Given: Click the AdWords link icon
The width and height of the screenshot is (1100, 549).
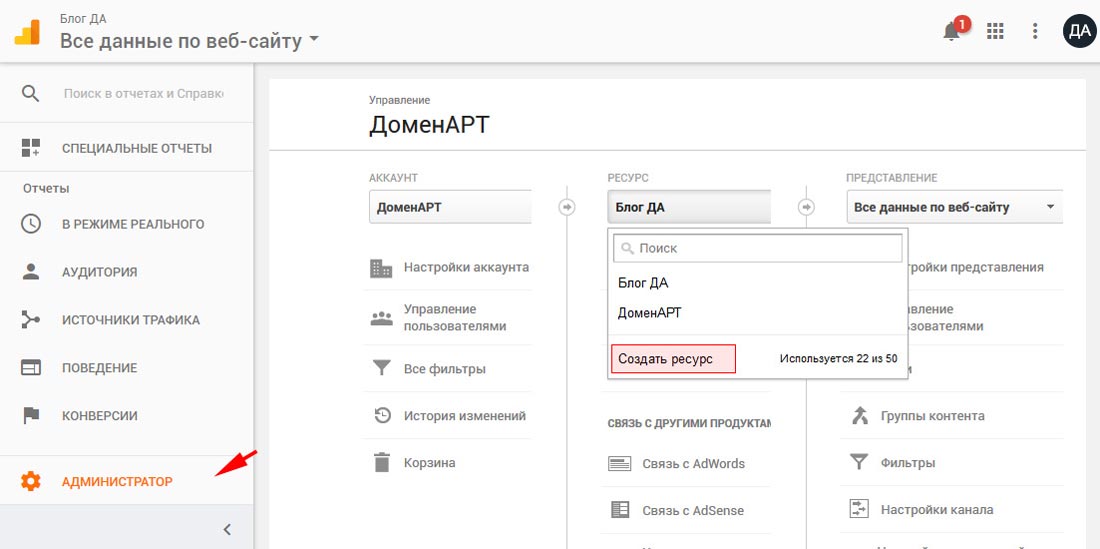Looking at the screenshot, I should tap(619, 463).
